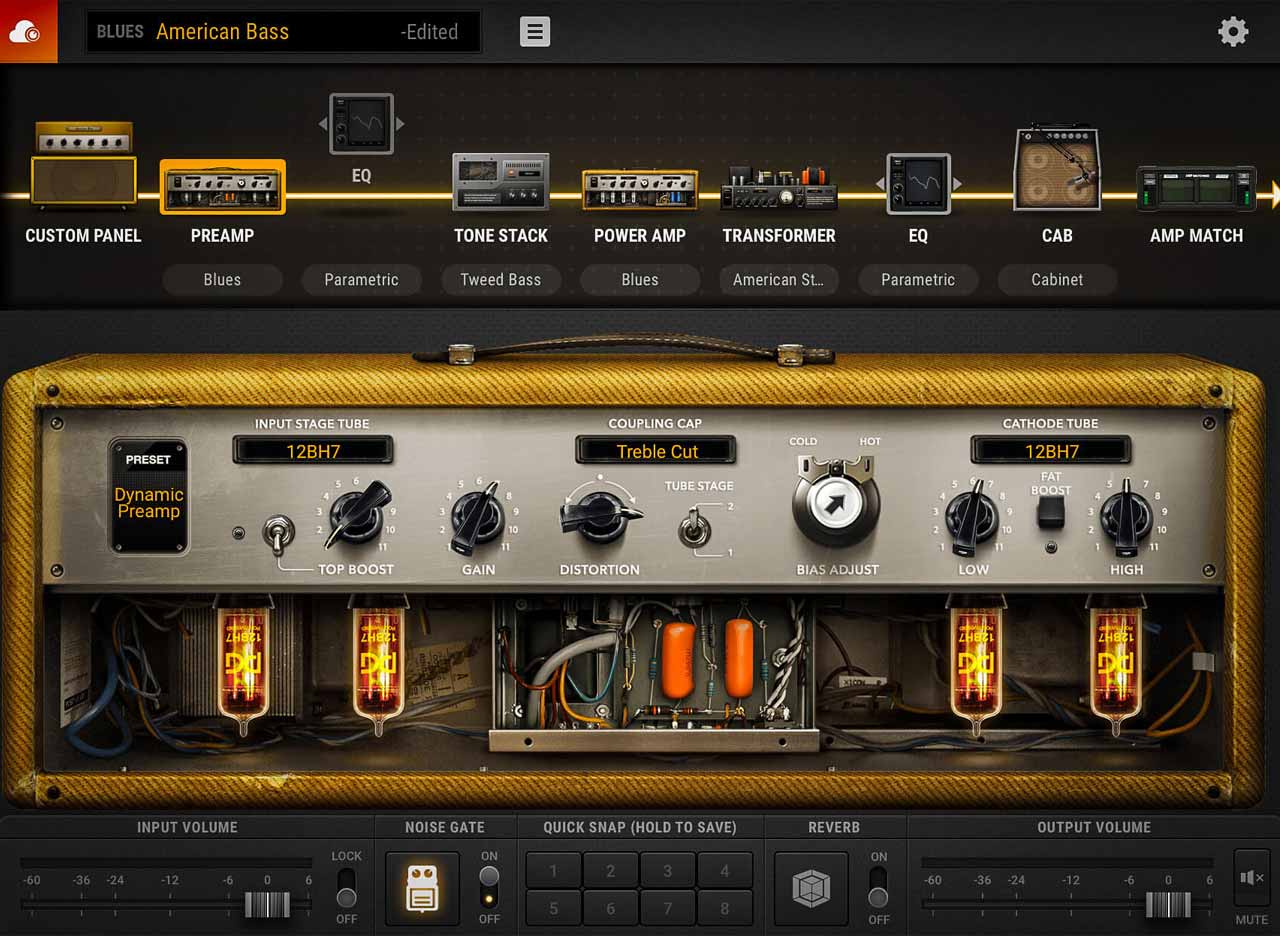Viewport: 1280px width, 936px height.
Task: Select Quick Snap slot 2
Action: point(610,870)
